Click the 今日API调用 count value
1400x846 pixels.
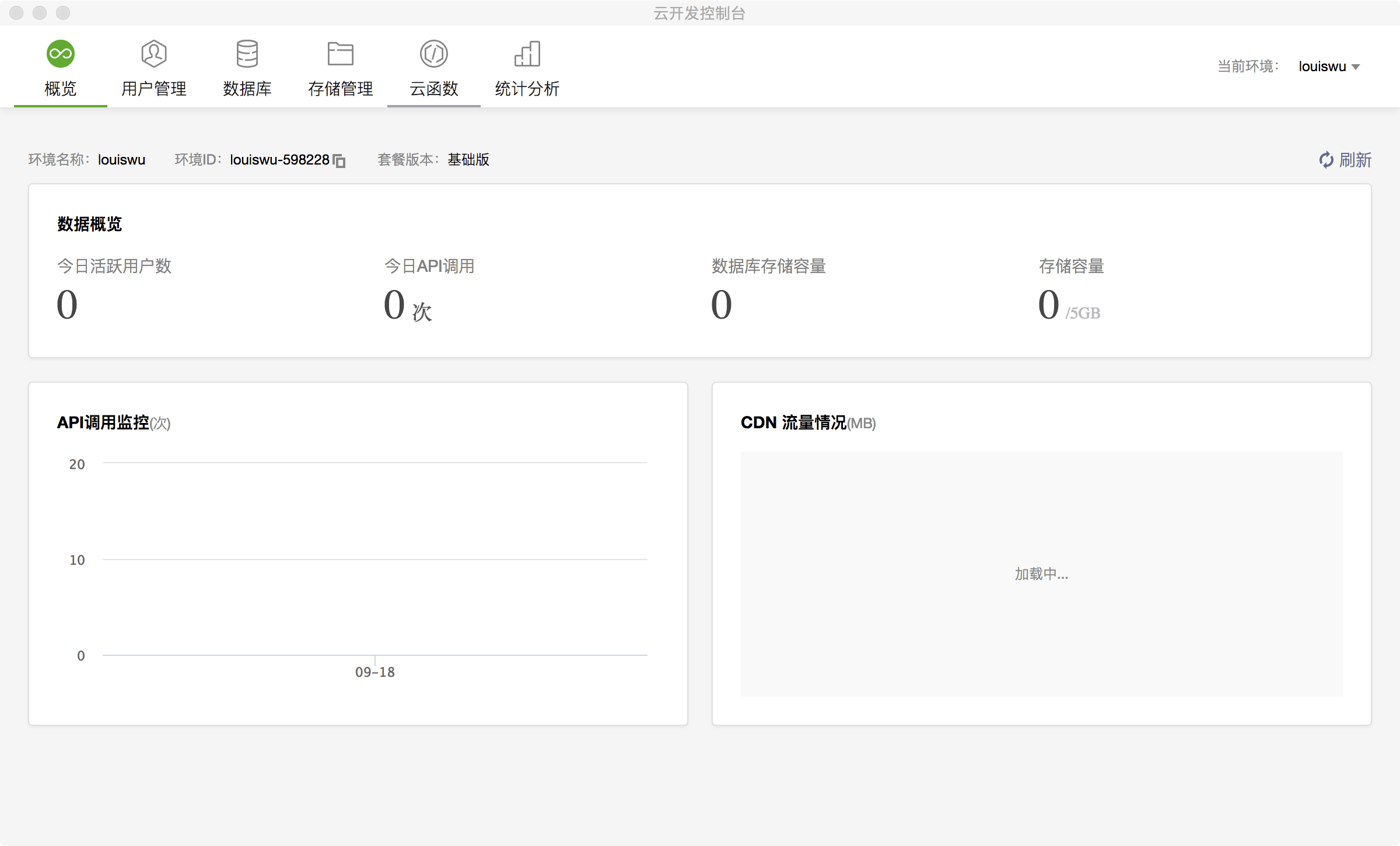click(394, 305)
